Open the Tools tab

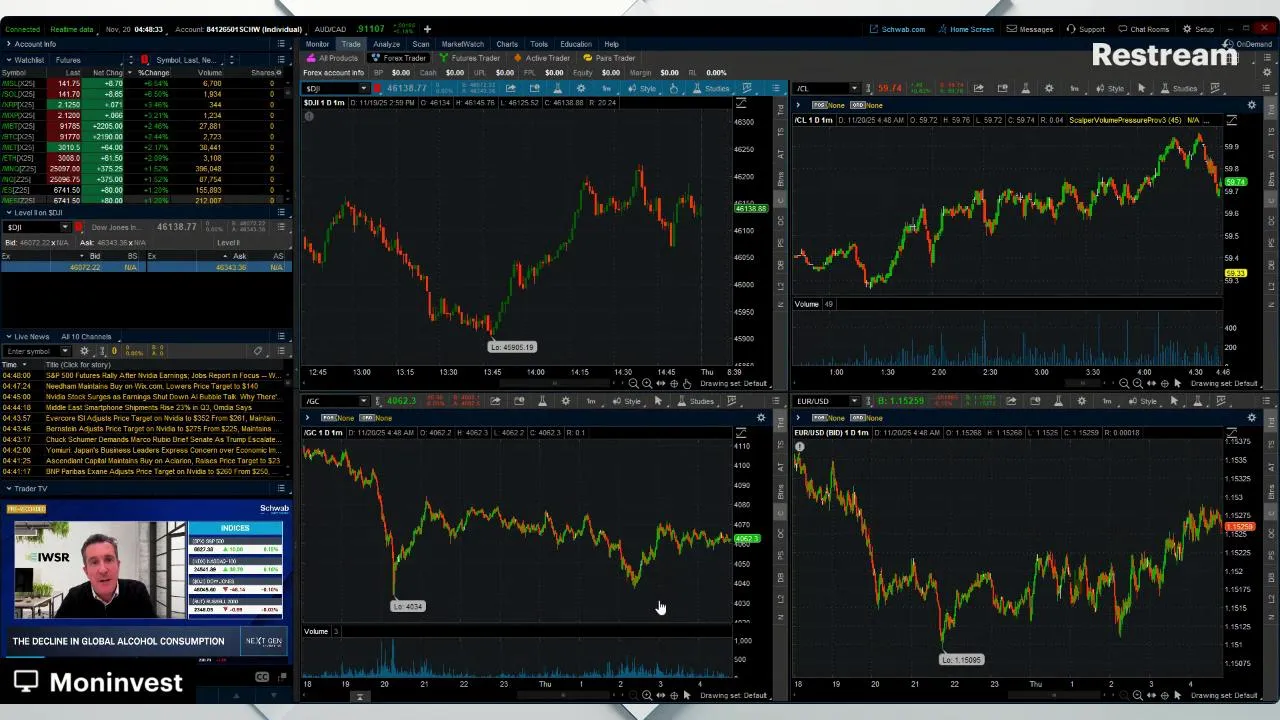539,44
